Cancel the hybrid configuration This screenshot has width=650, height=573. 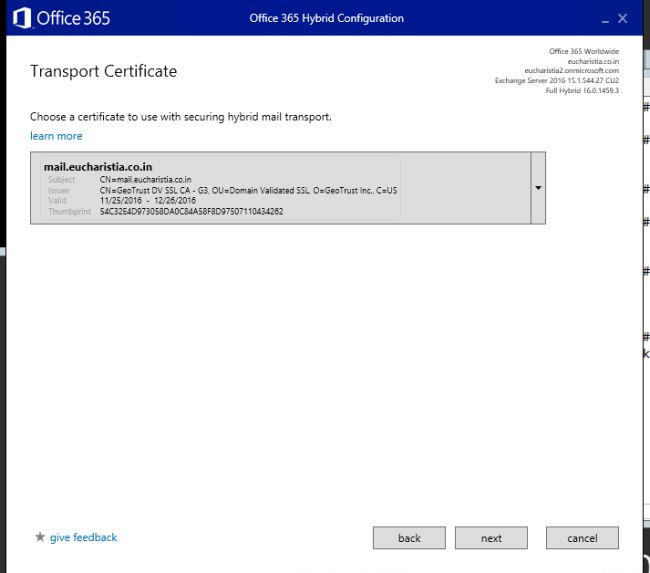(x=582, y=538)
